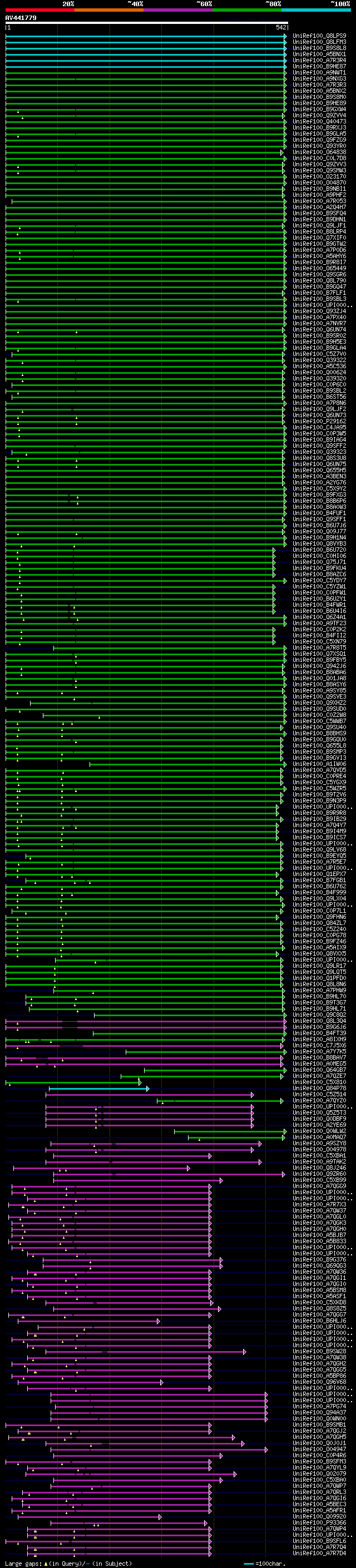Click the arrowhead ending the Q84P78 bar
Screen dimensions: 356x1568
coord(148,1089)
